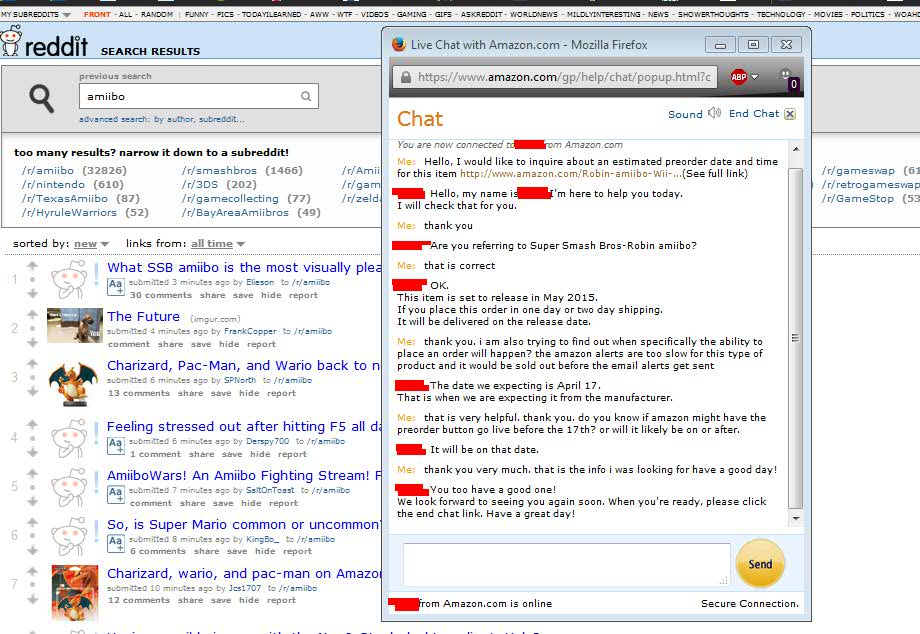
Task: Open the 'Charizard, wario, and pac-man on Amazon' post thumbnail
Action: point(75,592)
